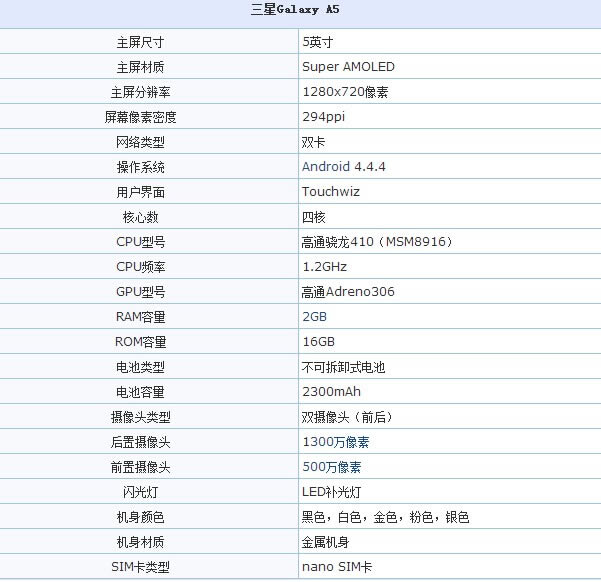Select the 1.2GHz value

pos(325,267)
